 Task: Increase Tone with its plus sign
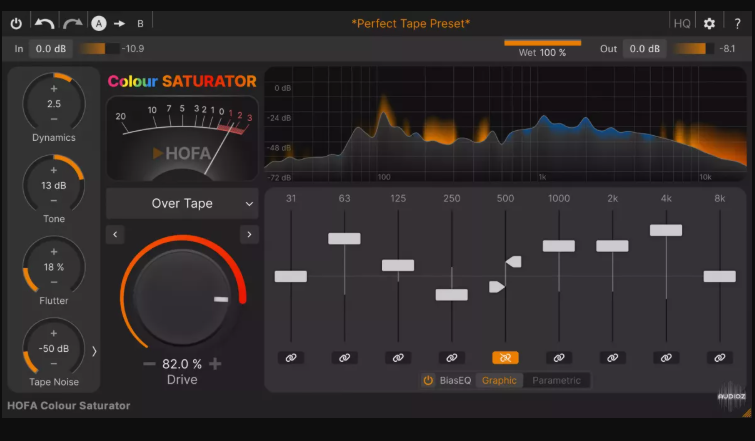coord(54,170)
